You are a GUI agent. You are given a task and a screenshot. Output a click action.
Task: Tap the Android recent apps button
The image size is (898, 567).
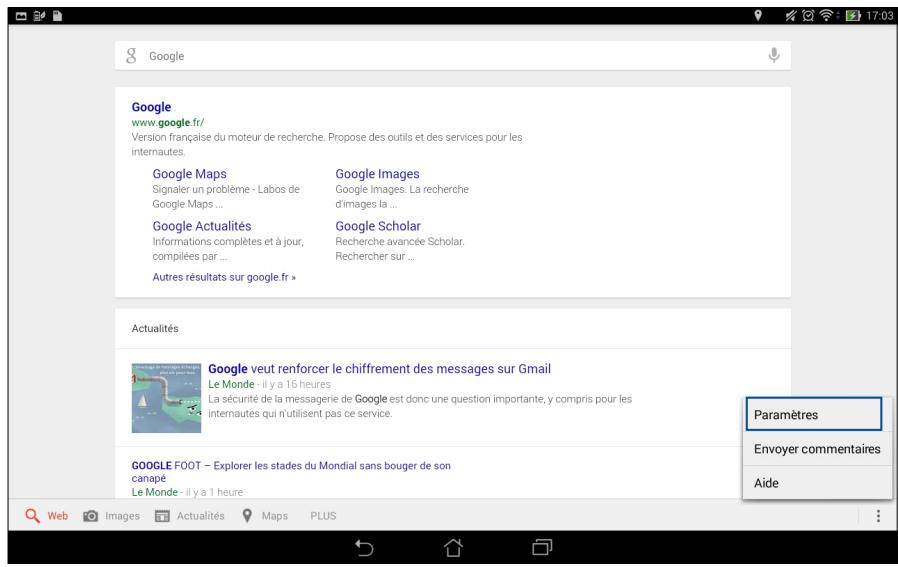542,548
